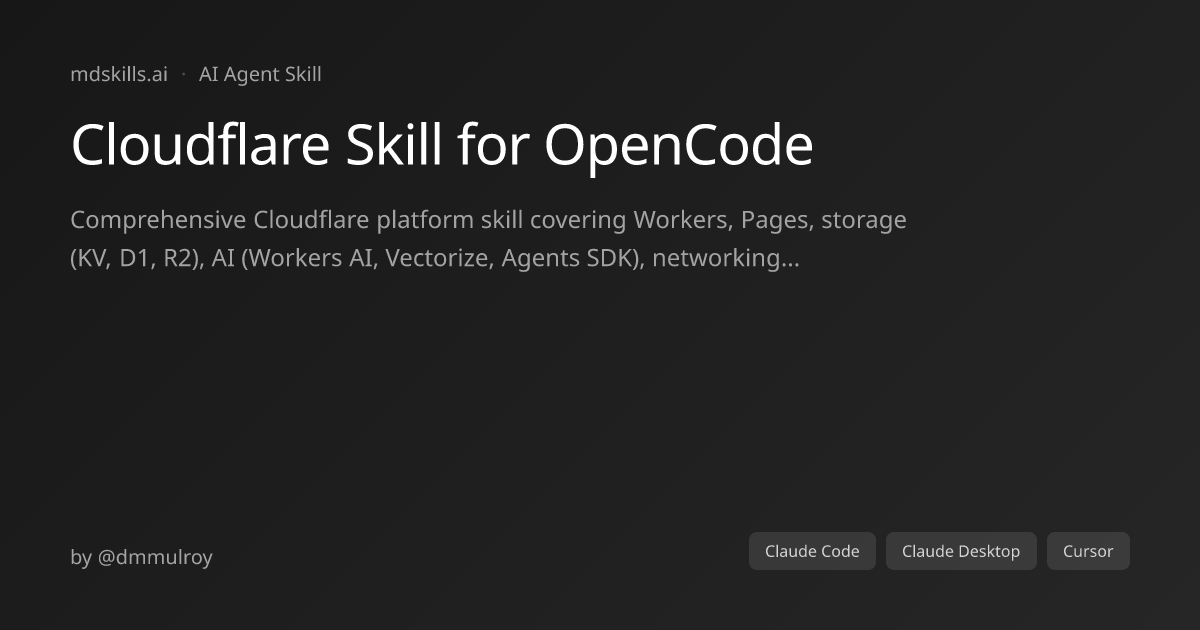Select the Claude Desktop tag
Screen dimensions: 1200x630
coord(961,551)
